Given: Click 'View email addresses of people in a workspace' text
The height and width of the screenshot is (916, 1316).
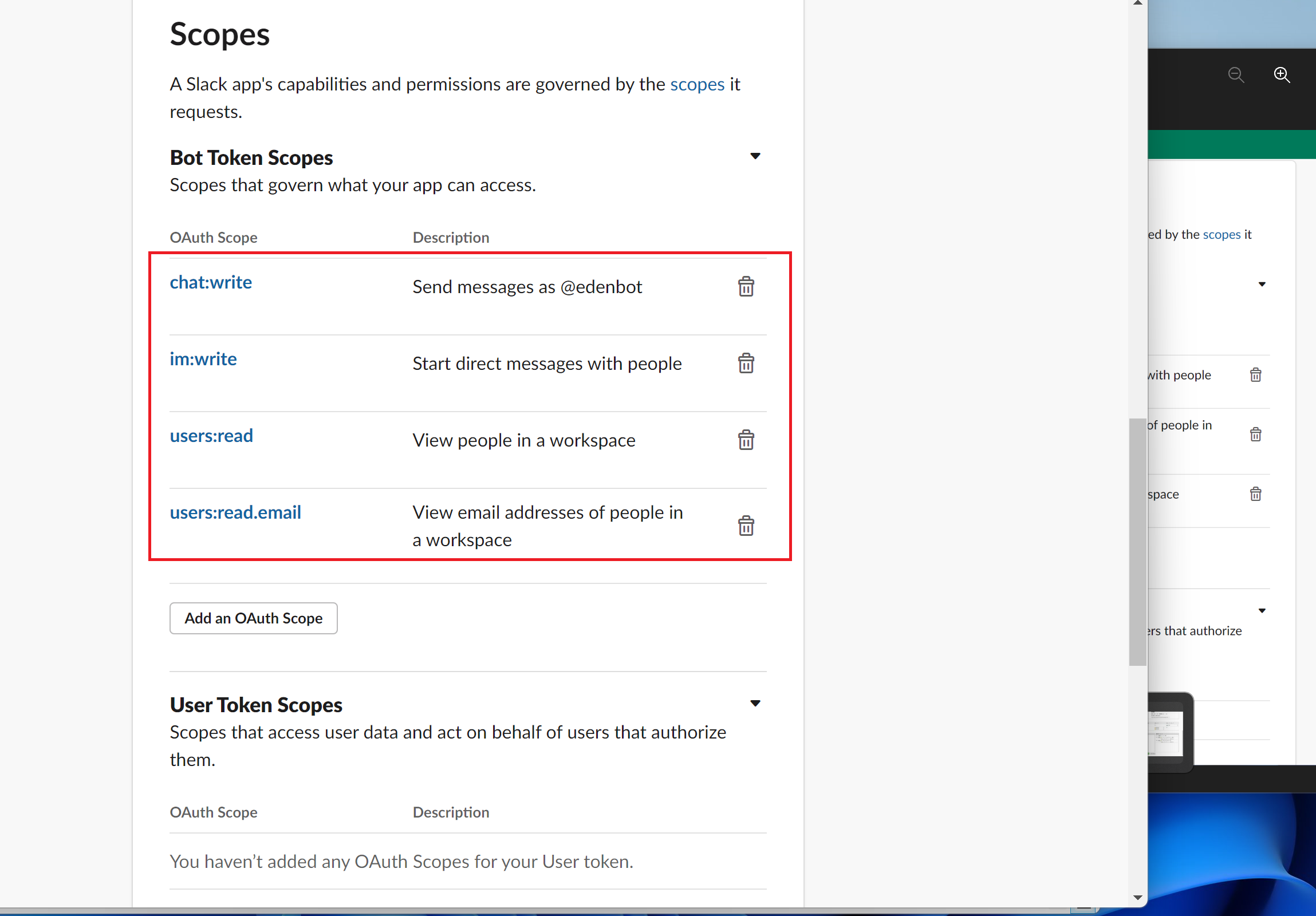Looking at the screenshot, I should pos(548,526).
